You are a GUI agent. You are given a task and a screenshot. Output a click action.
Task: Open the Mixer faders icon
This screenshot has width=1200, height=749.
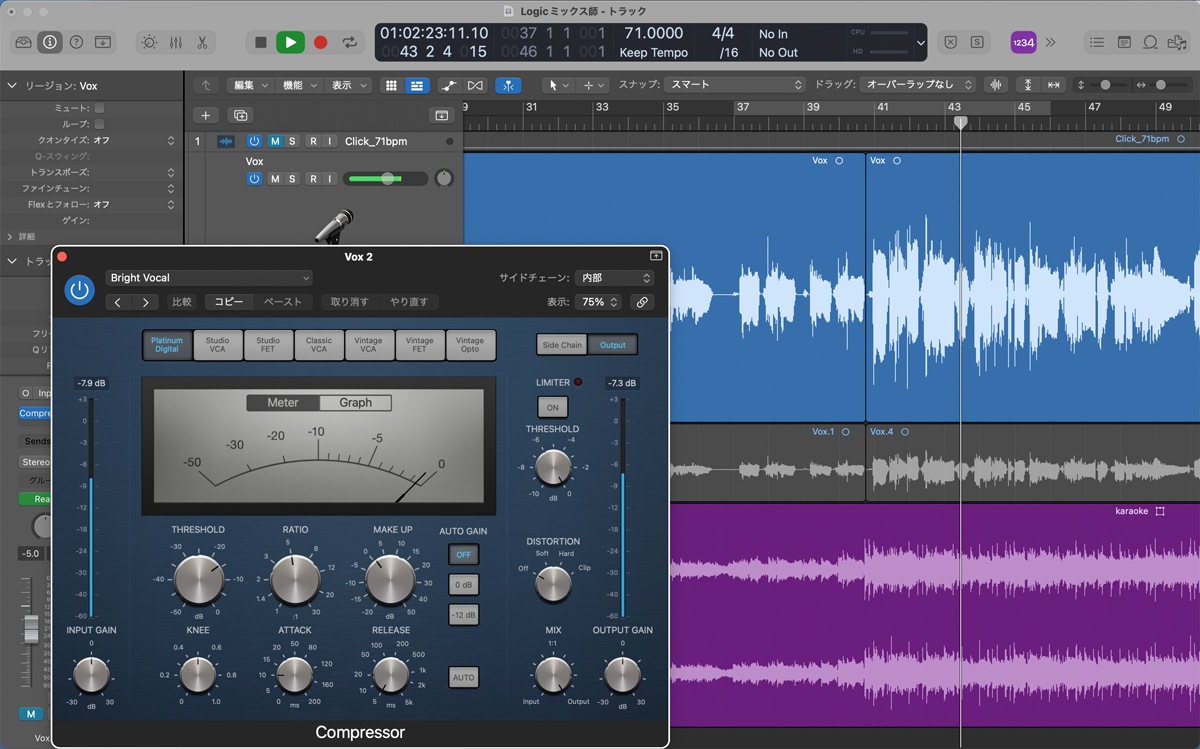coord(175,42)
